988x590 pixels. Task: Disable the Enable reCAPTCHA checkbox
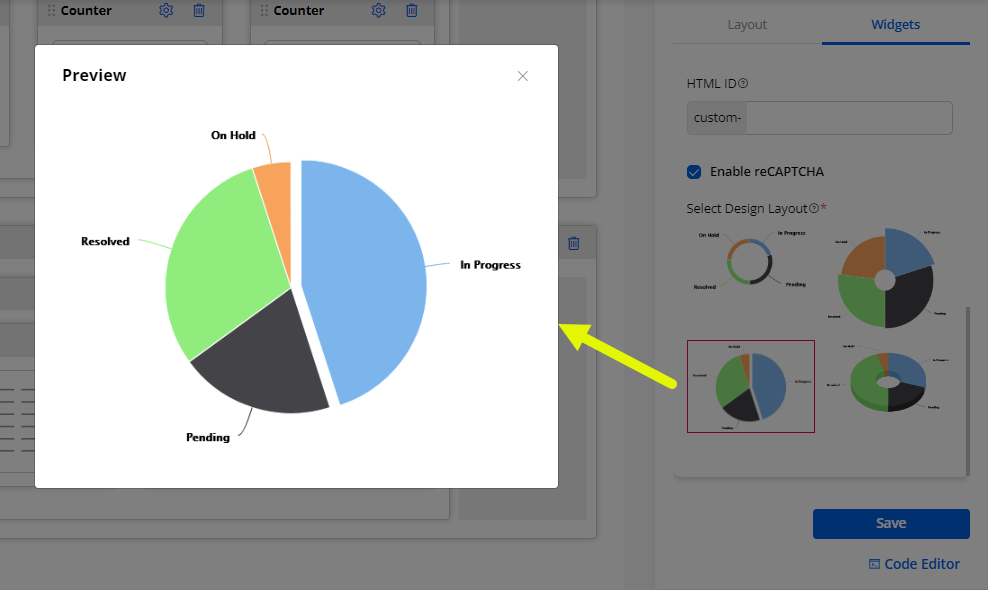click(x=694, y=172)
